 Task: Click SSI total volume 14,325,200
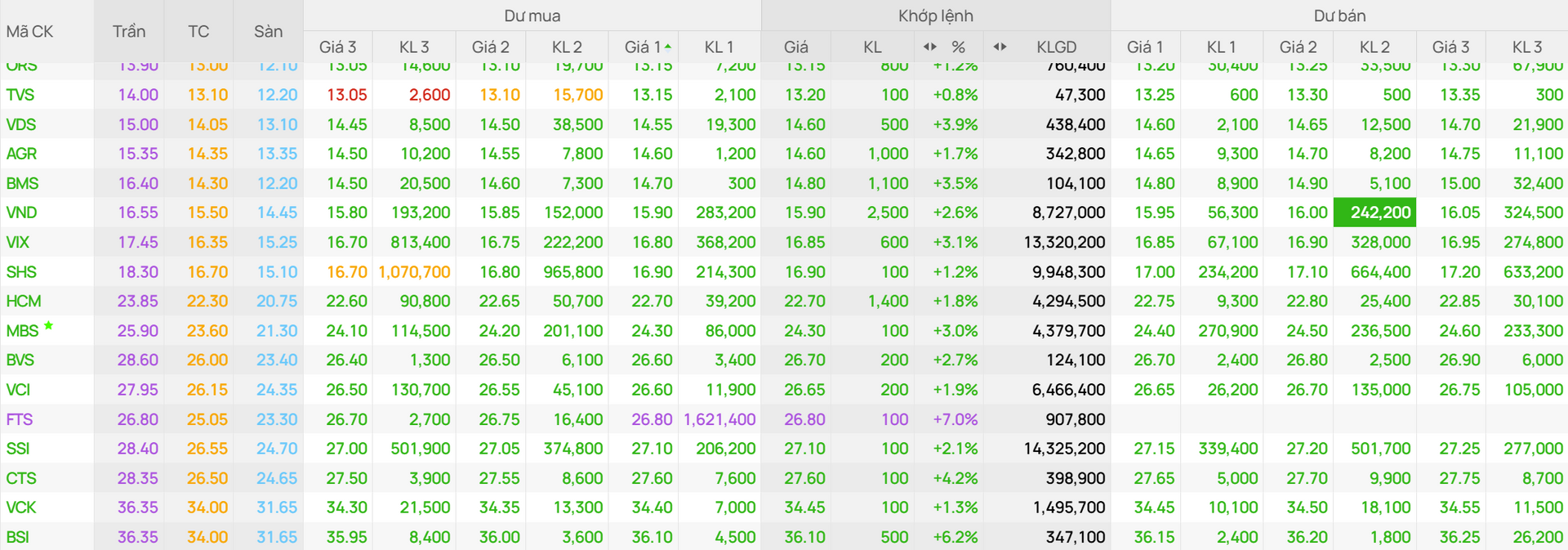1064,449
